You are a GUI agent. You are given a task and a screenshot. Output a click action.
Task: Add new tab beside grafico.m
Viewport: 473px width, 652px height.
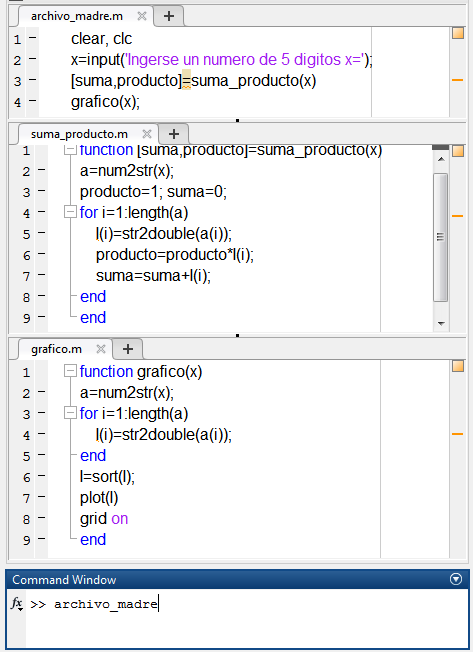[128, 349]
